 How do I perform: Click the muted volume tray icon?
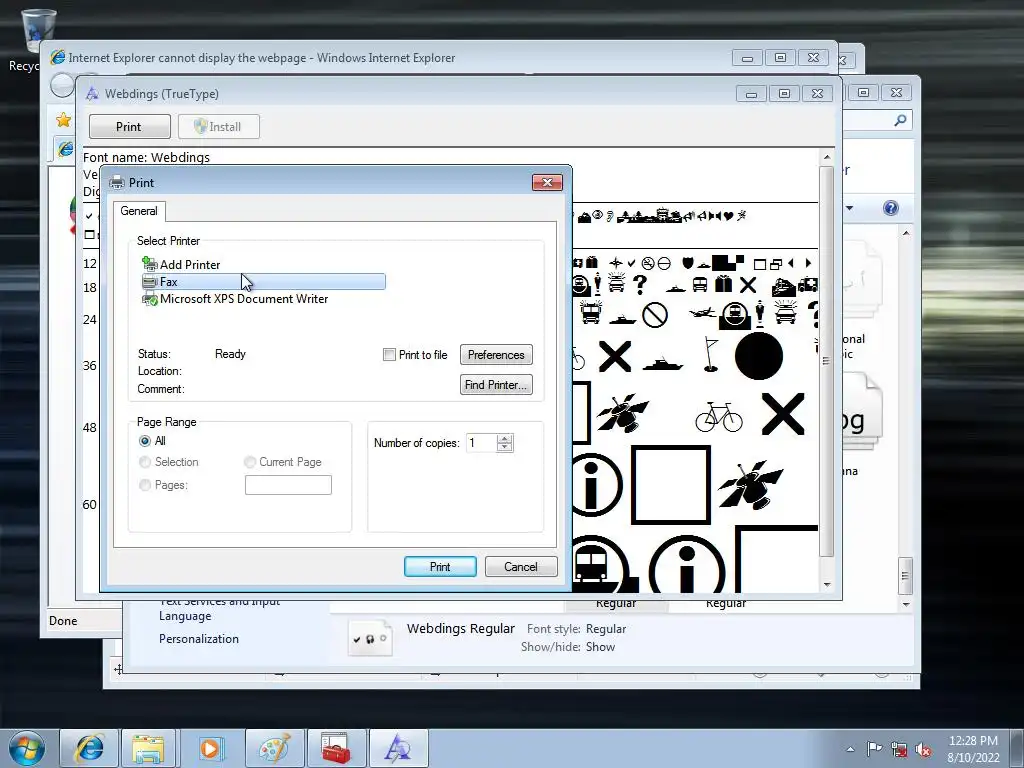click(923, 749)
